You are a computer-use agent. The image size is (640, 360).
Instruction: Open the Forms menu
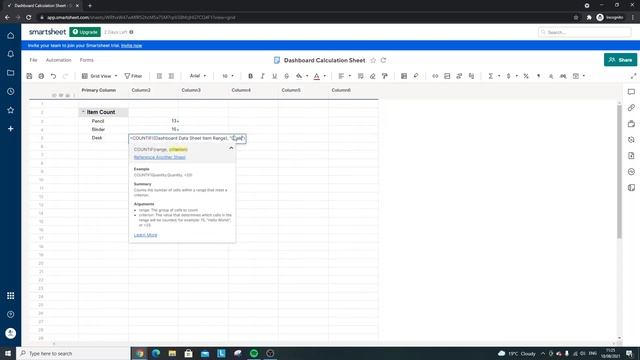point(87,60)
